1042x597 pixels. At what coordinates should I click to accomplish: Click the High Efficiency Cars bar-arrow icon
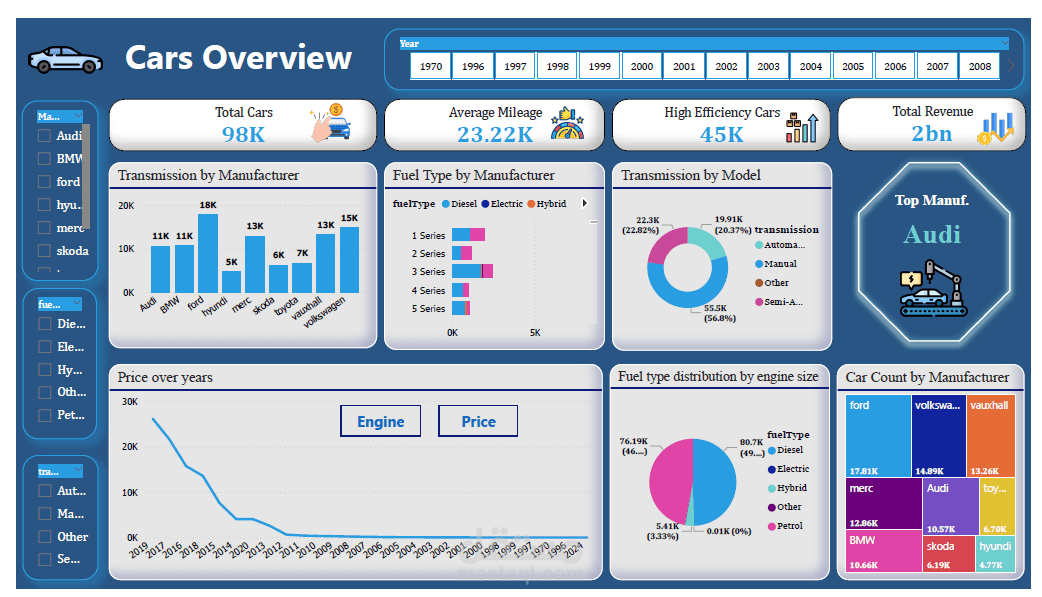pyautogui.click(x=801, y=127)
